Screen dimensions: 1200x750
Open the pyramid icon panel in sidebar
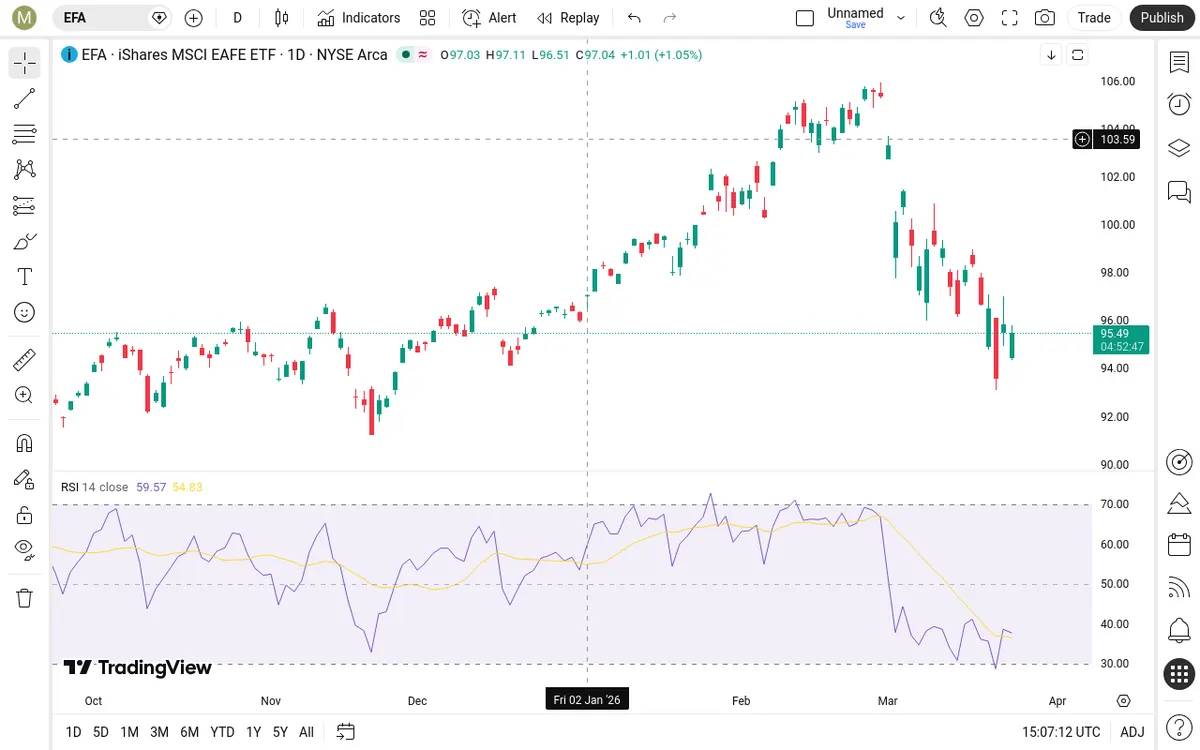pyautogui.click(x=1179, y=503)
